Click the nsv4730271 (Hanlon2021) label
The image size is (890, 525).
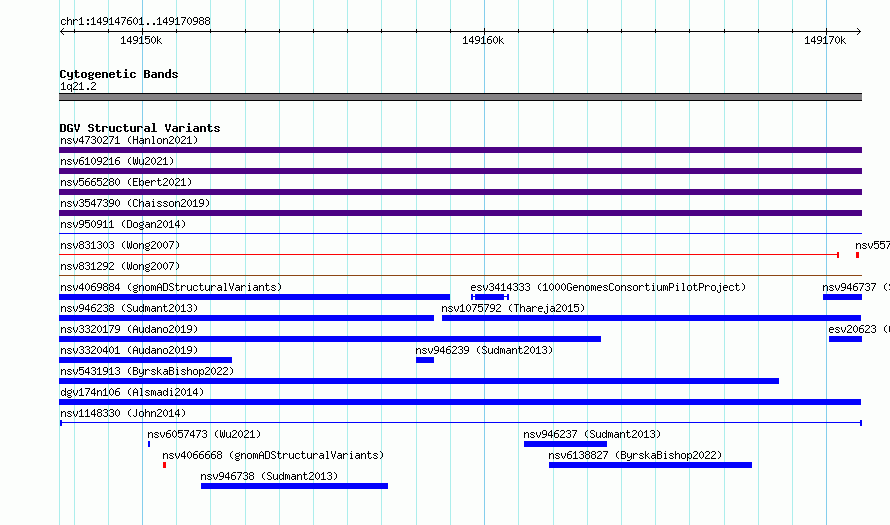coord(129,140)
